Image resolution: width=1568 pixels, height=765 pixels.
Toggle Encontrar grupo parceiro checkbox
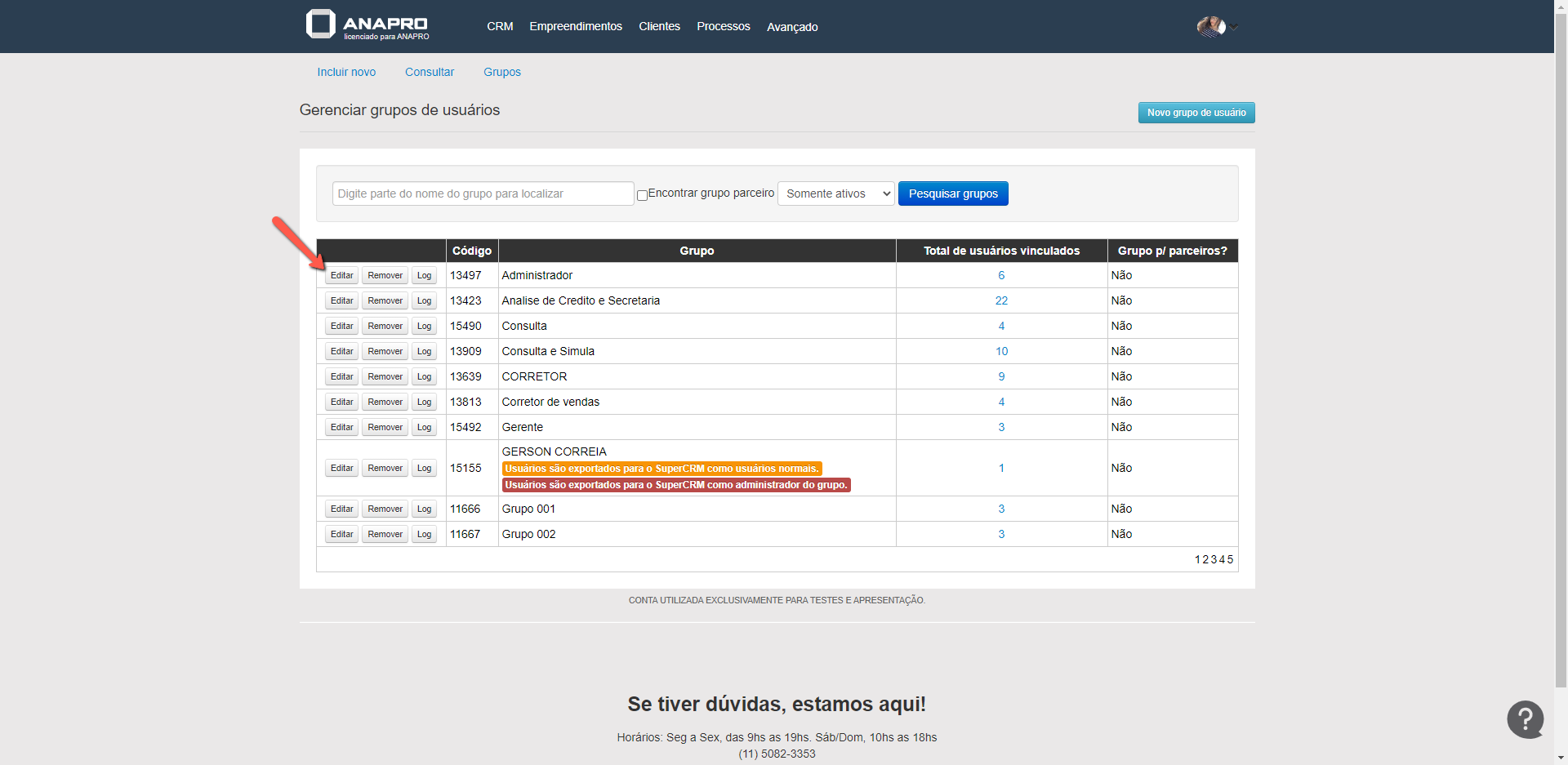(x=642, y=195)
